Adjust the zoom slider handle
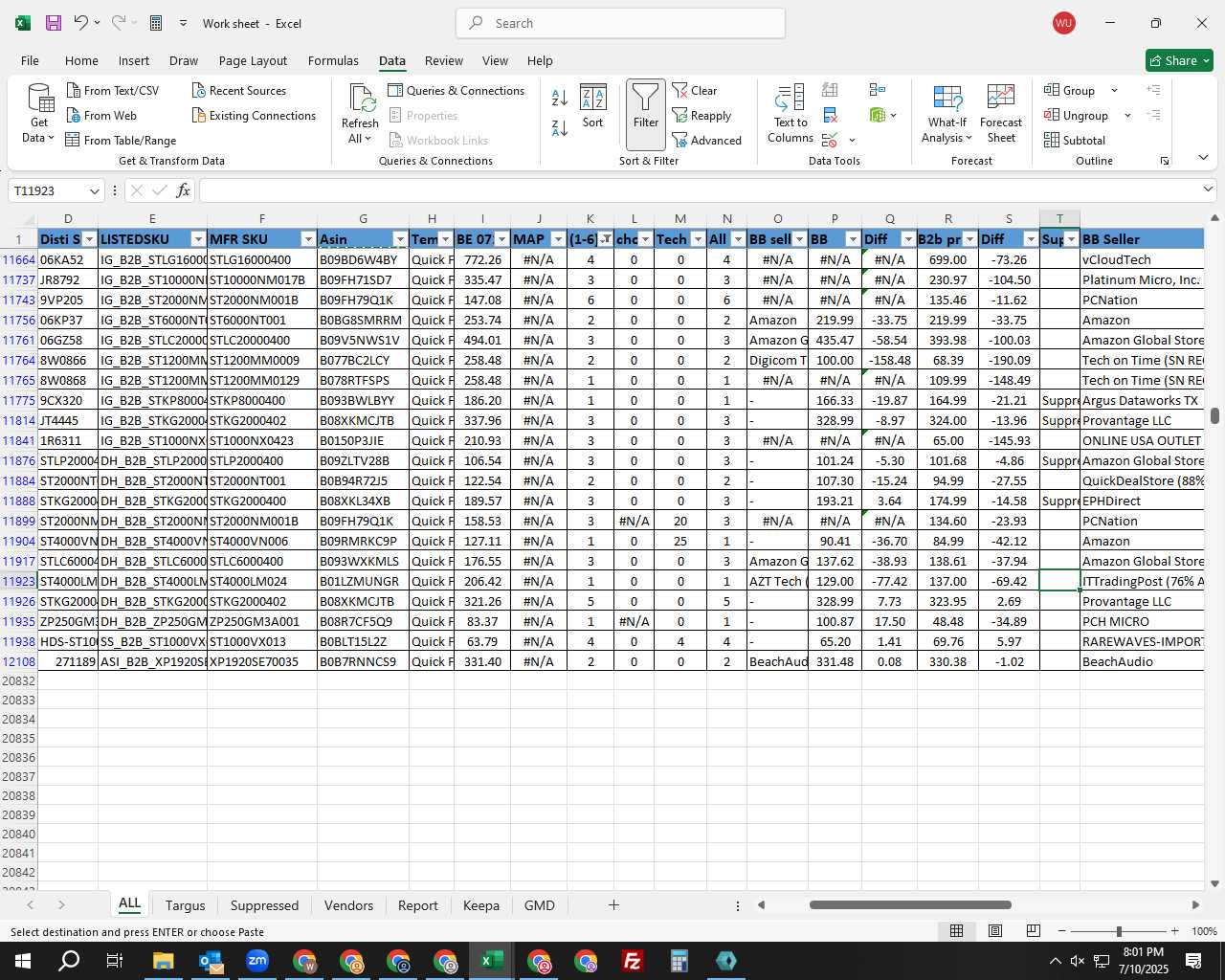 click(1119, 931)
